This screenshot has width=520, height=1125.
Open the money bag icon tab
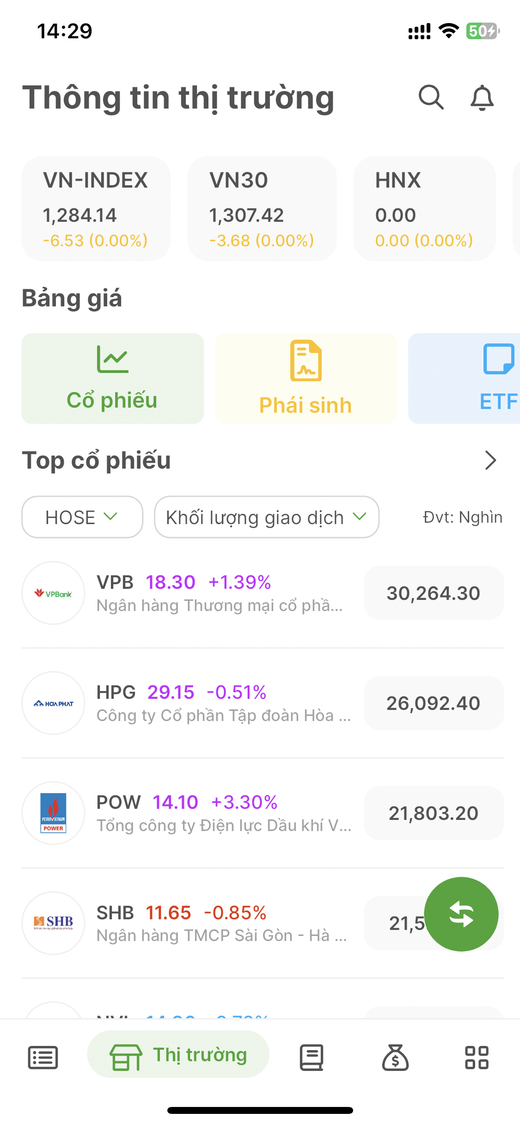395,1057
